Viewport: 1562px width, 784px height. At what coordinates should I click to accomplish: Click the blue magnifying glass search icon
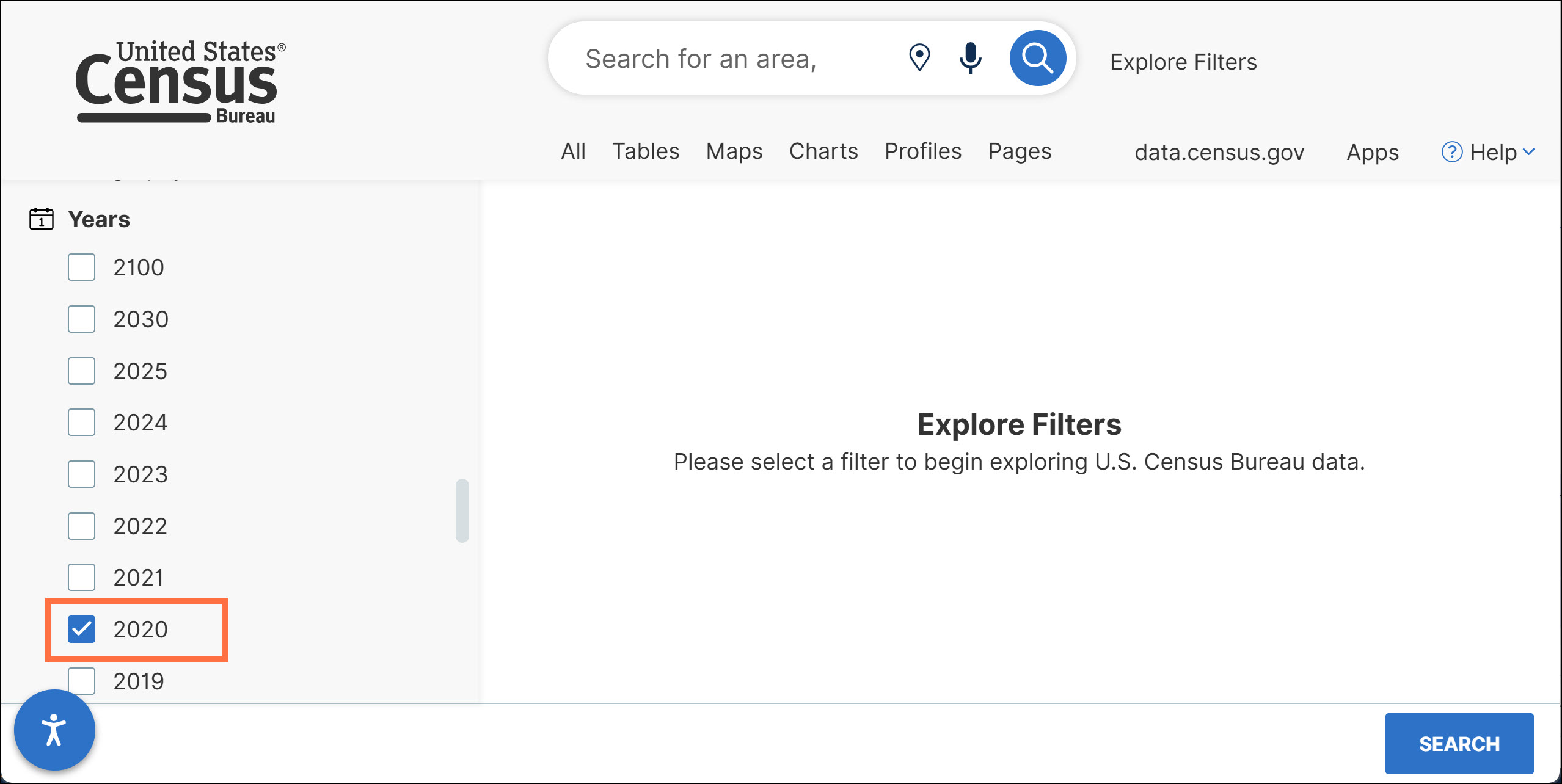(1037, 59)
